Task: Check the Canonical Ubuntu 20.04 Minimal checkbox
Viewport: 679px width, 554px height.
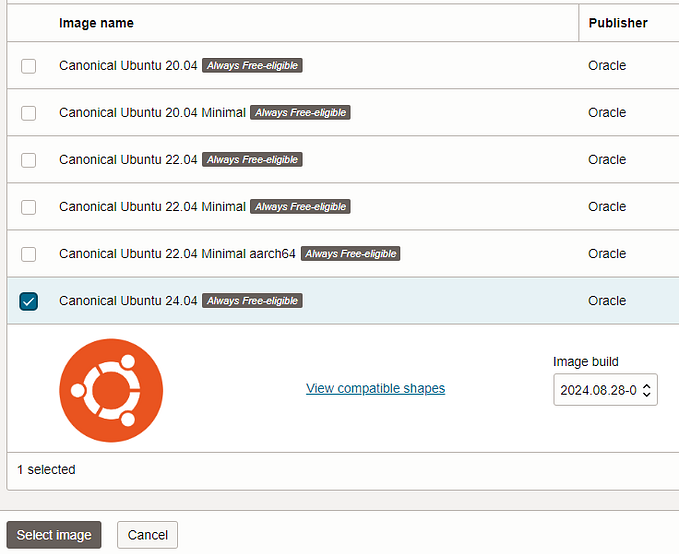Action: (29, 113)
